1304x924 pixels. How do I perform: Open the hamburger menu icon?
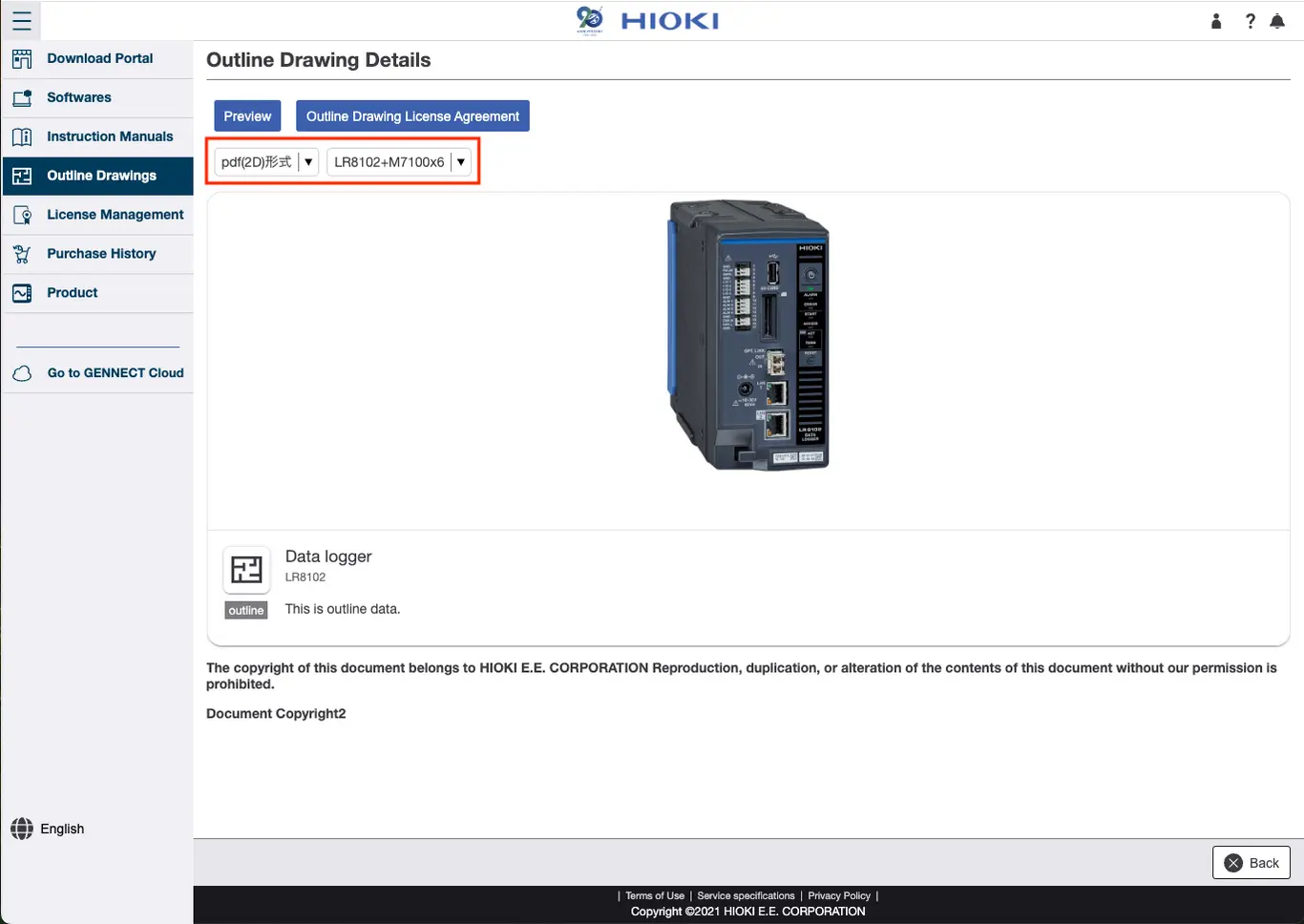point(21,20)
